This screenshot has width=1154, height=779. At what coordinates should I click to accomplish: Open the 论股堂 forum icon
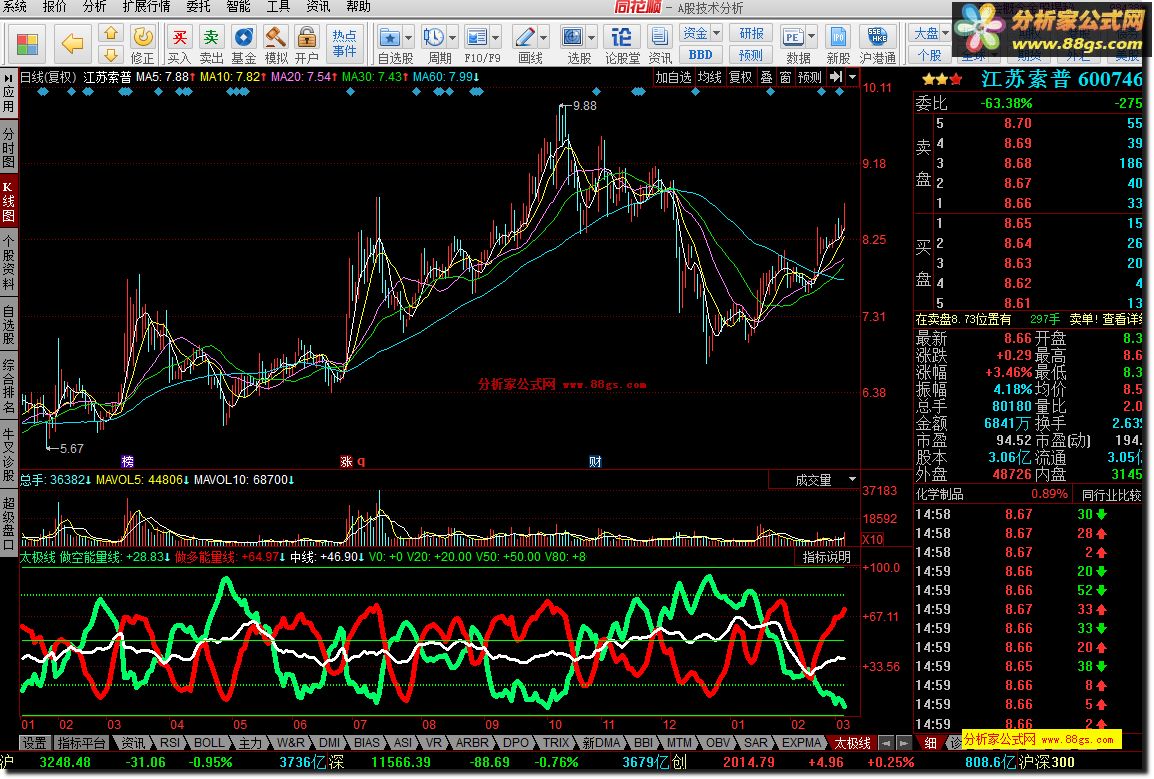pyautogui.click(x=622, y=44)
